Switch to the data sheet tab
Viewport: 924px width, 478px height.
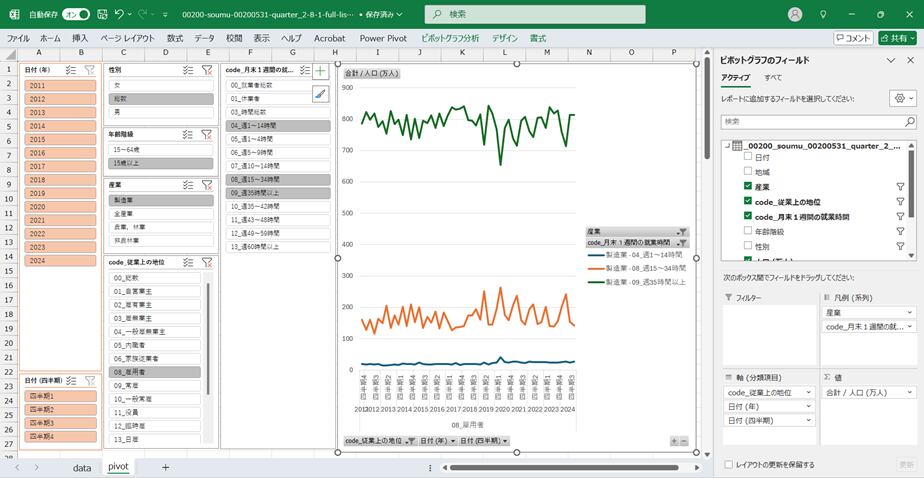coord(82,467)
